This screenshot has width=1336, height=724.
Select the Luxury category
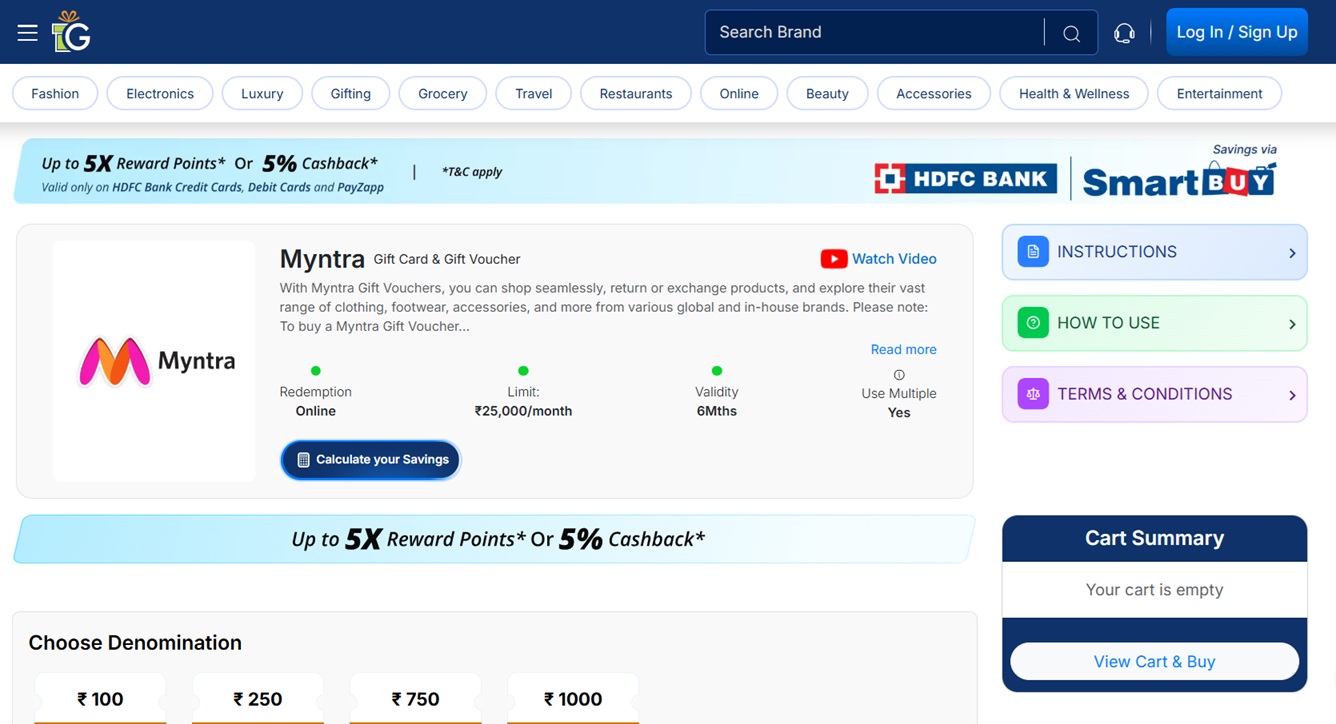(262, 93)
